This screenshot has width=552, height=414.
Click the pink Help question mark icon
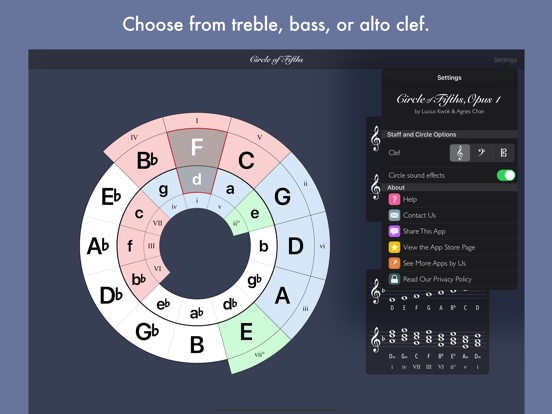coord(394,199)
